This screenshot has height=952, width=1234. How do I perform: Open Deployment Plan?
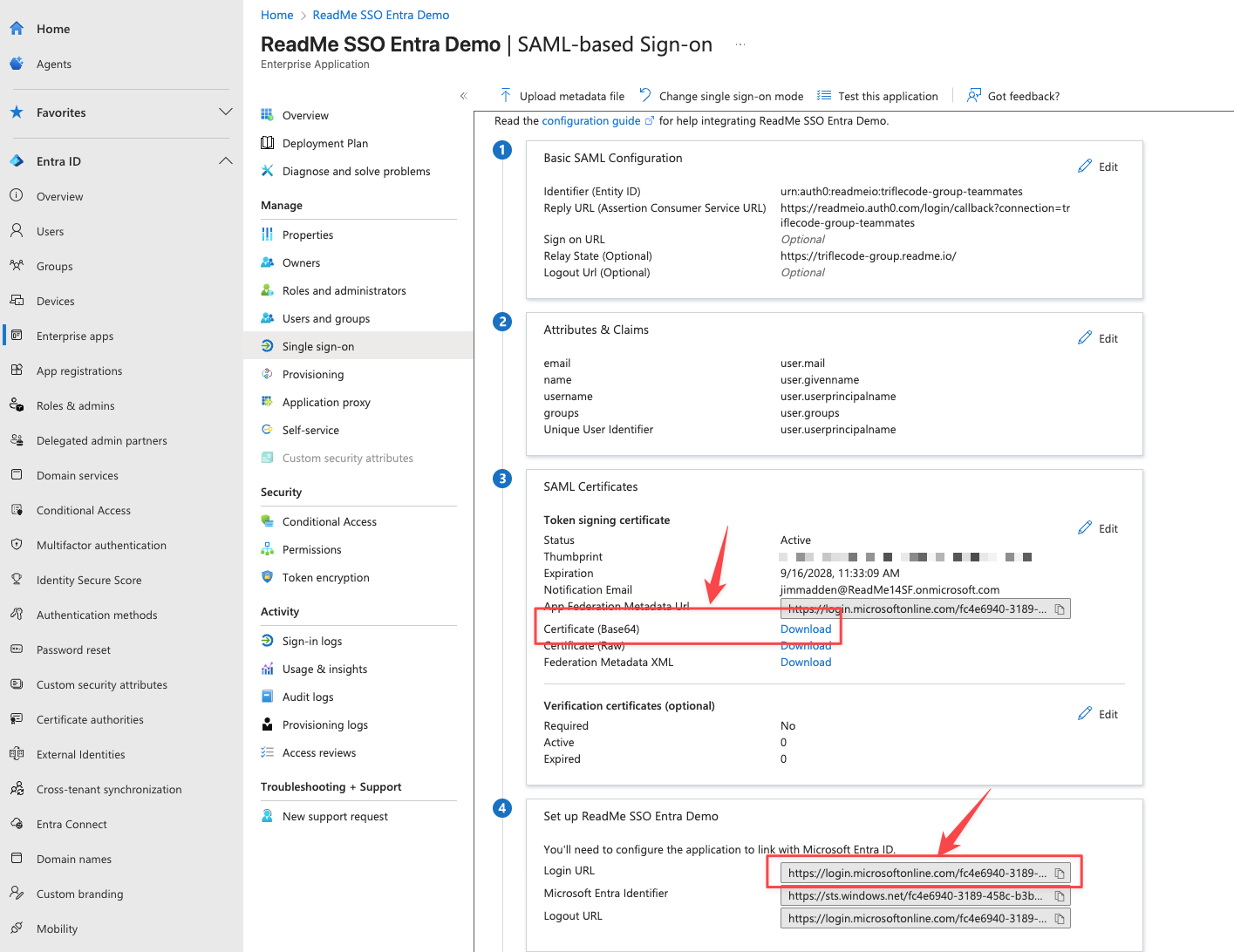325,143
